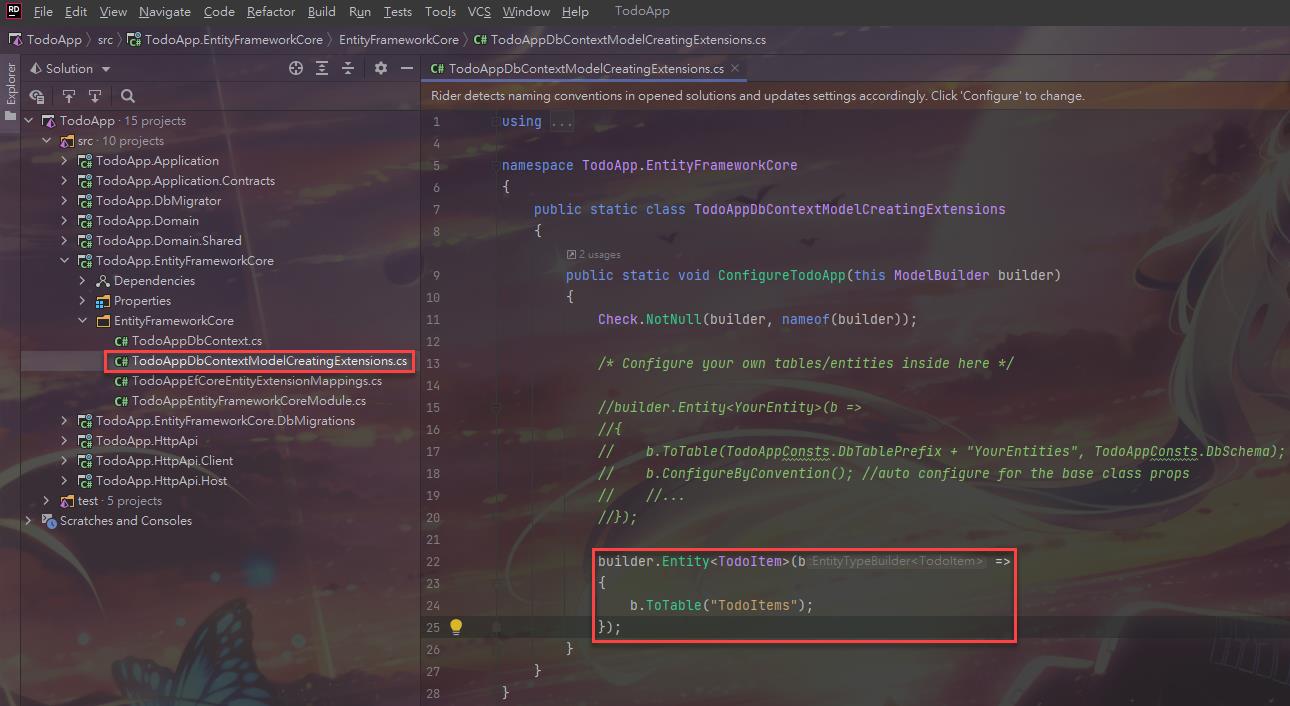Collapse the EntityFrameworkCore folder

(x=83, y=321)
